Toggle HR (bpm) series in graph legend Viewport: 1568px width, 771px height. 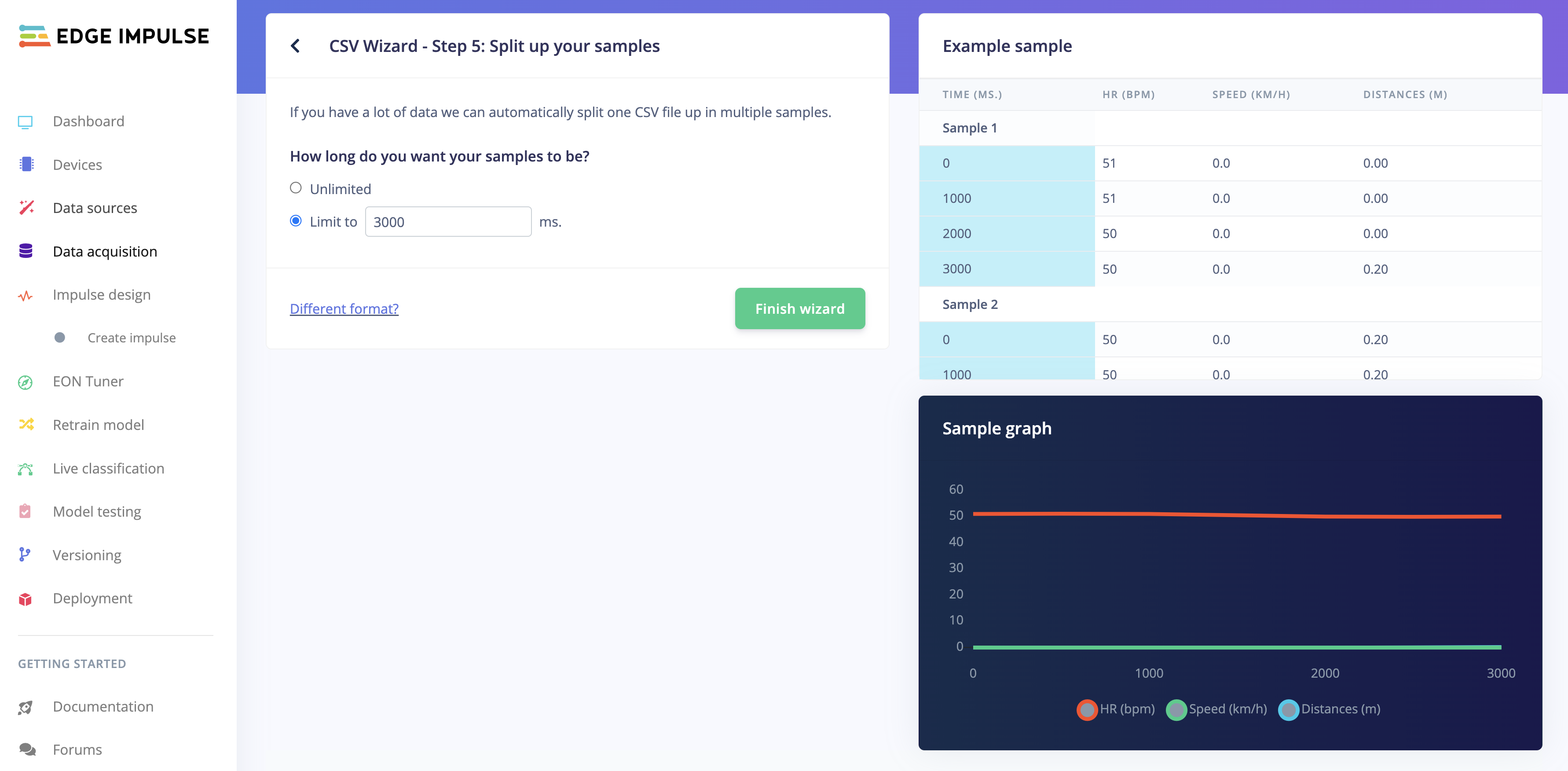pos(1087,709)
